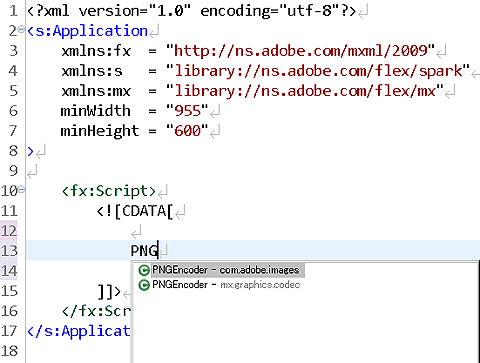
Task: Click the xmlns:fx attribute name
Action: (96, 51)
